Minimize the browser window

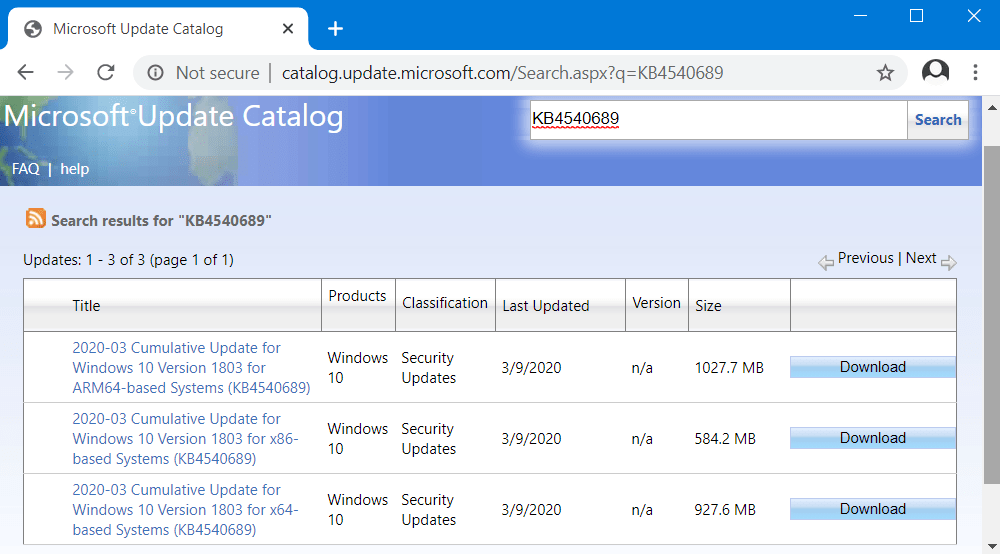point(860,15)
